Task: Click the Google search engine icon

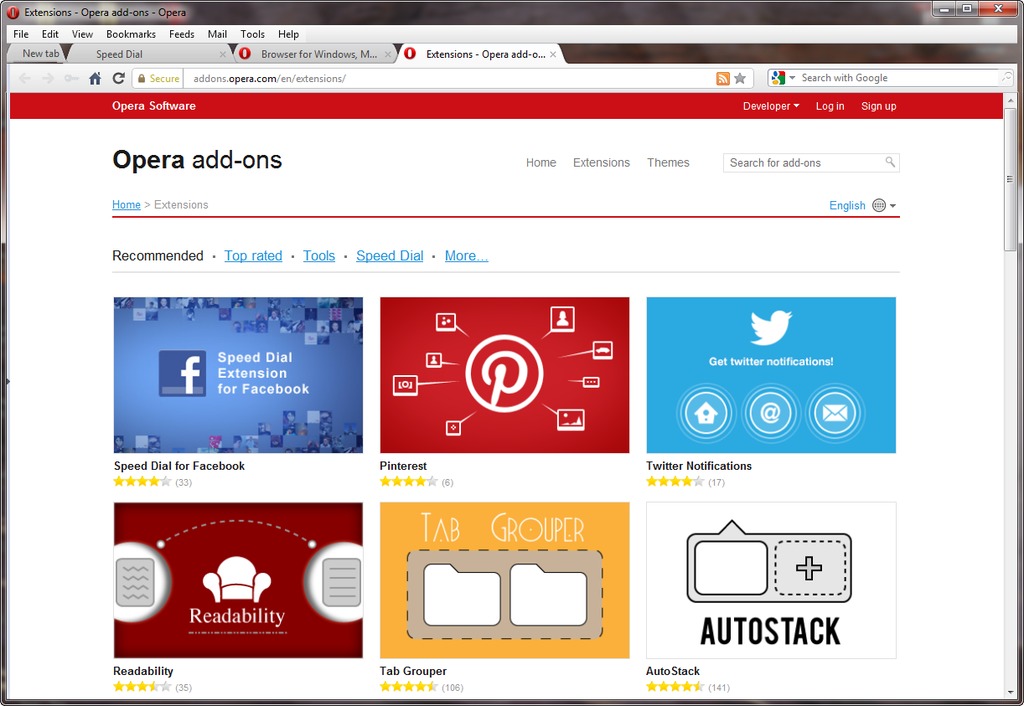Action: (778, 78)
